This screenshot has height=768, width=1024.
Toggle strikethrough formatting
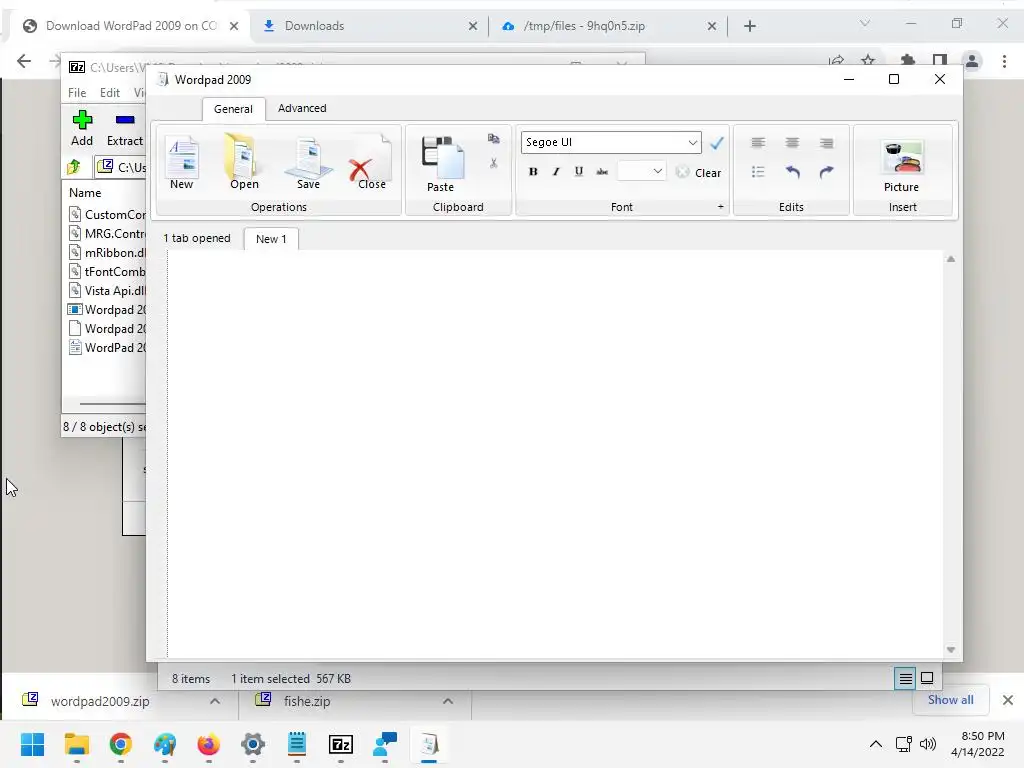click(602, 172)
